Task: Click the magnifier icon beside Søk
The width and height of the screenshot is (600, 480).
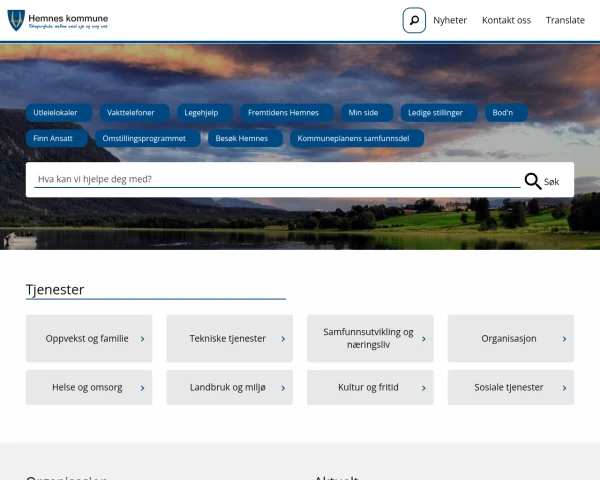Action: [x=533, y=181]
